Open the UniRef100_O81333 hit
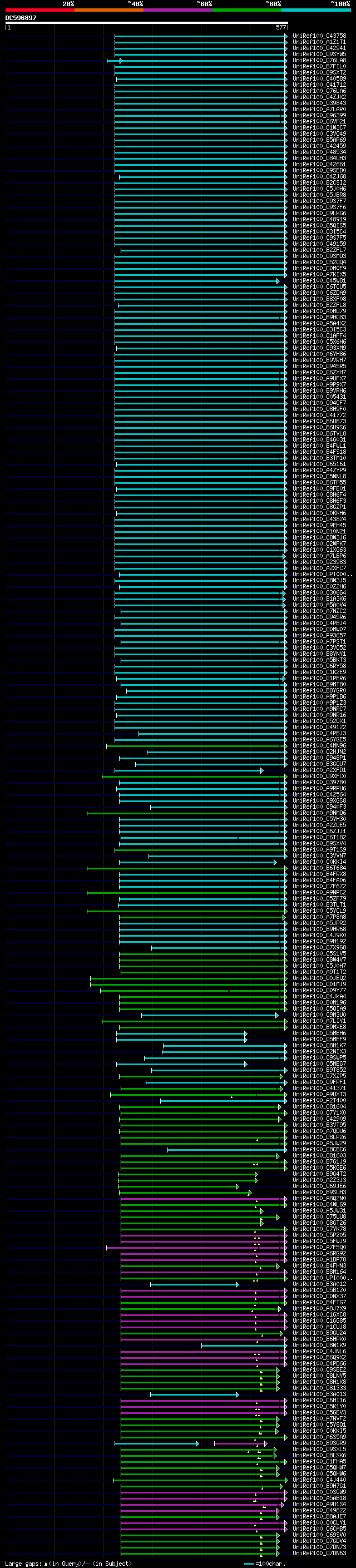The height and width of the screenshot is (1568, 356). click(319, 1388)
